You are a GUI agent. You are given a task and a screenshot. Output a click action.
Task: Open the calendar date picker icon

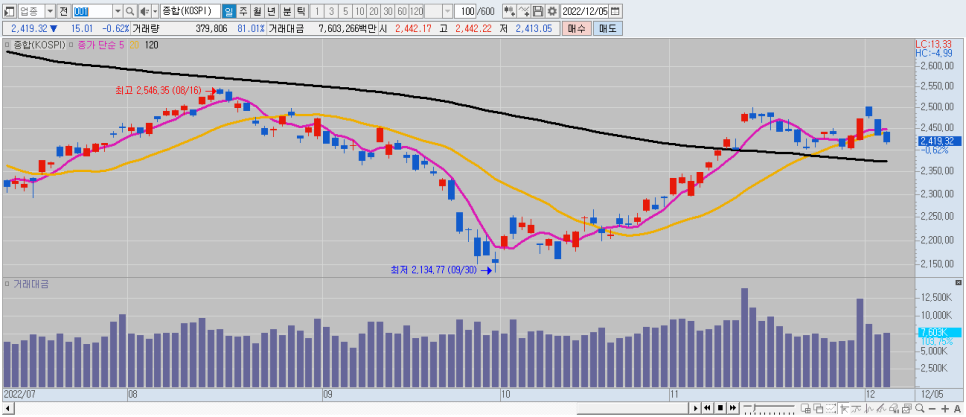tap(615, 11)
